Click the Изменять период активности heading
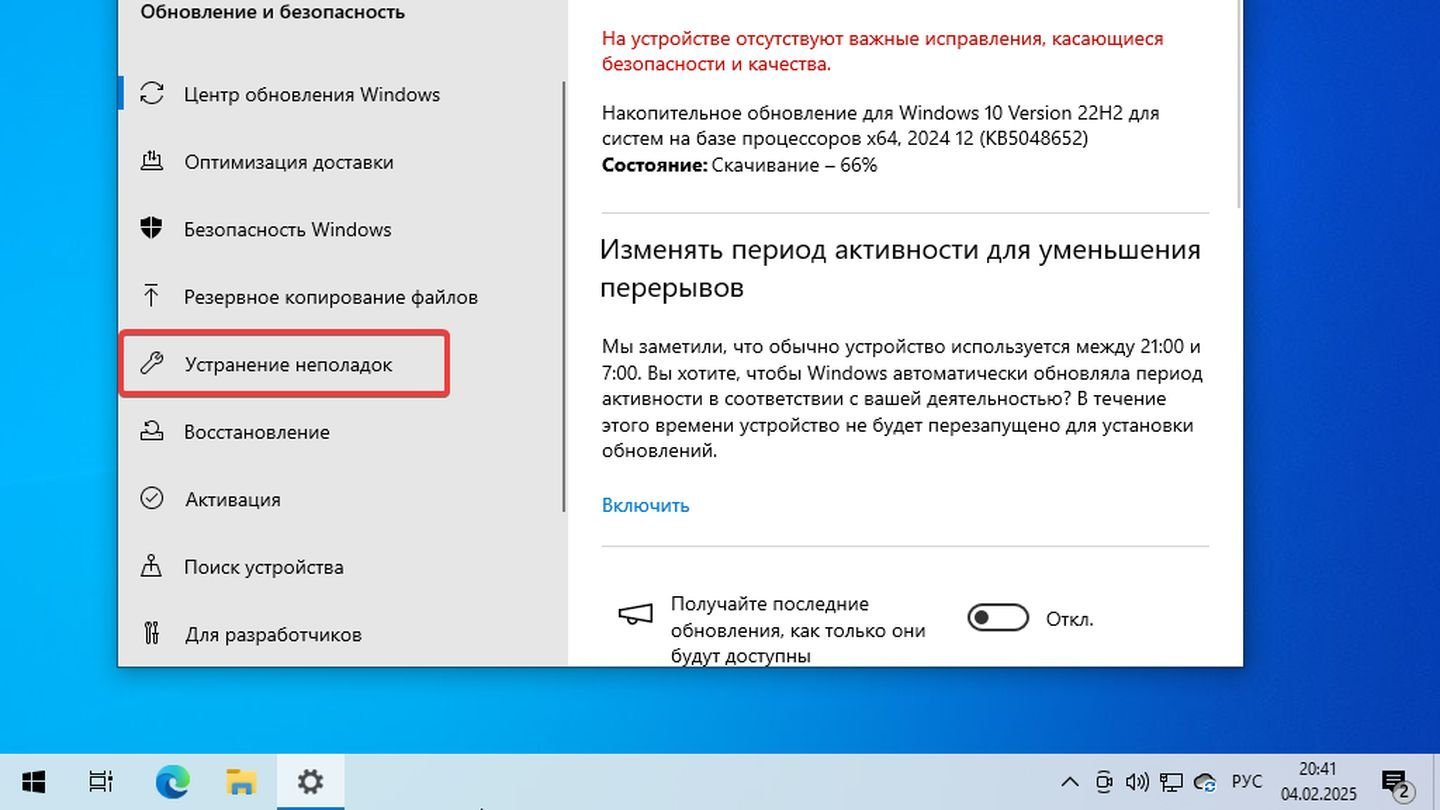Viewport: 1440px width, 810px height. tap(900, 268)
